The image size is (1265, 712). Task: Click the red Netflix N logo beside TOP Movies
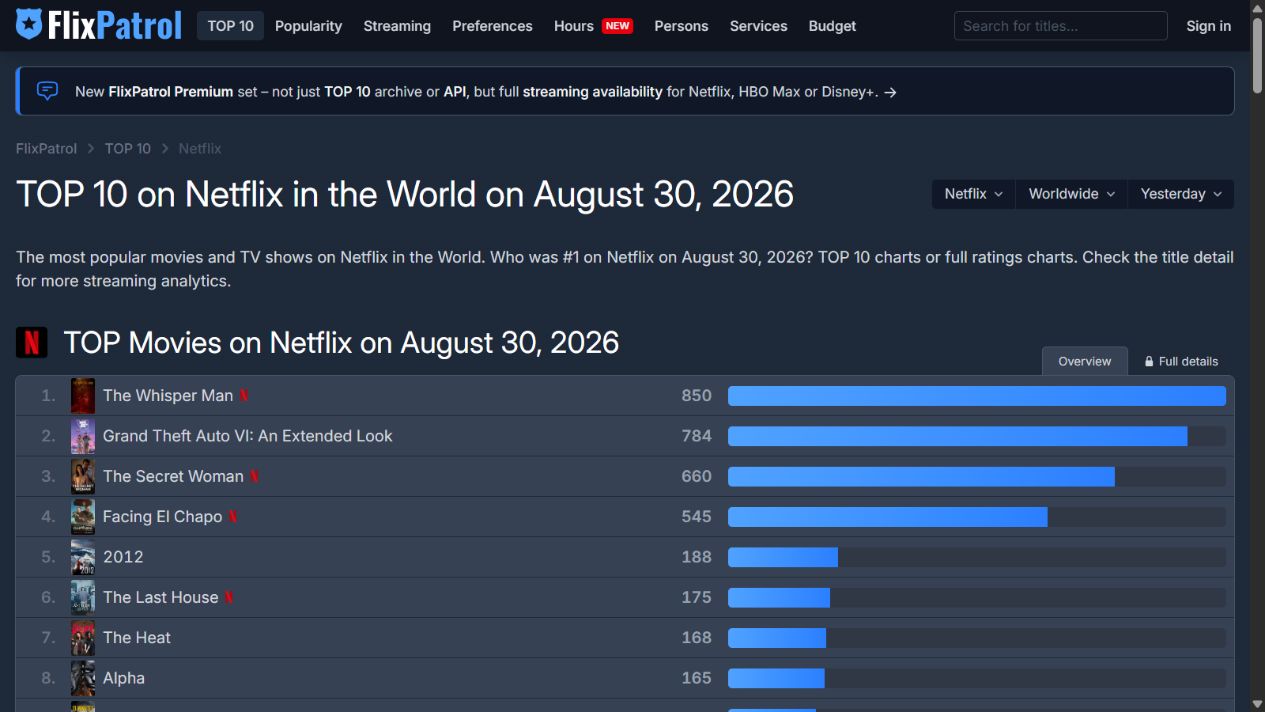[x=32, y=343]
